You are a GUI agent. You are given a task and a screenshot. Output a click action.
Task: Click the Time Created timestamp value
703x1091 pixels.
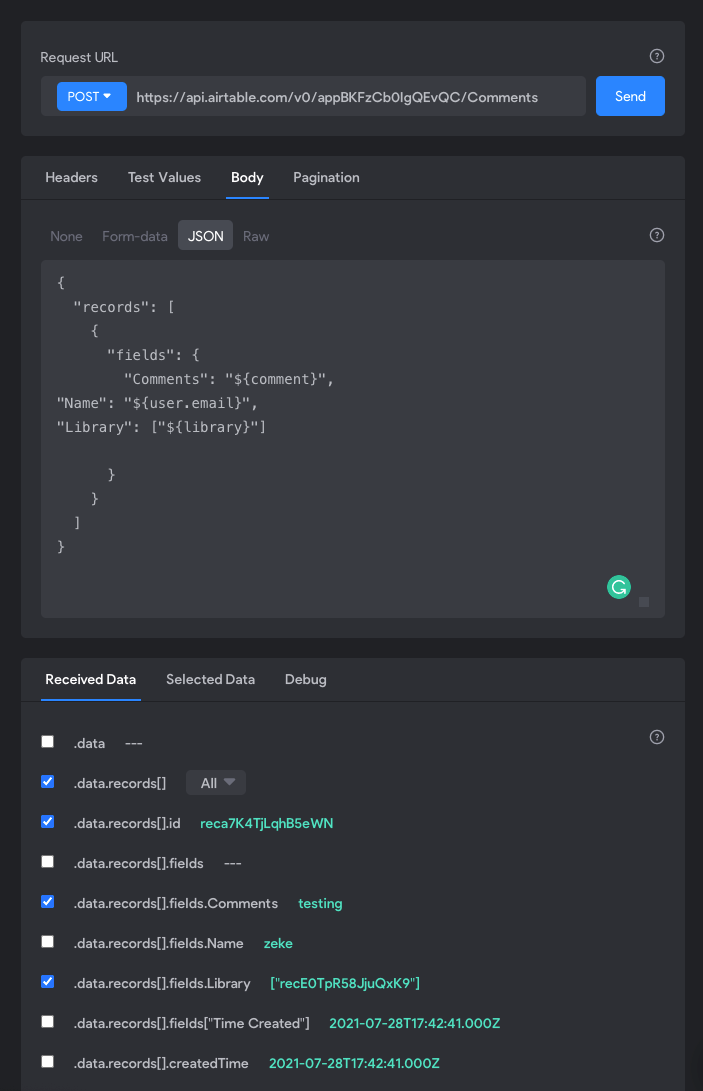[x=415, y=1024]
